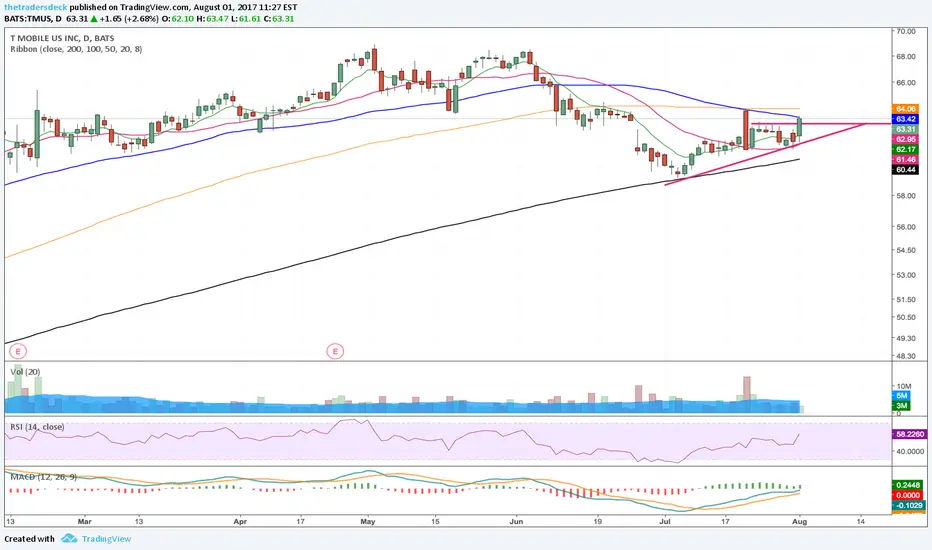932x550 pixels.
Task: Click the earnings E marker before May
Action: pos(335,351)
